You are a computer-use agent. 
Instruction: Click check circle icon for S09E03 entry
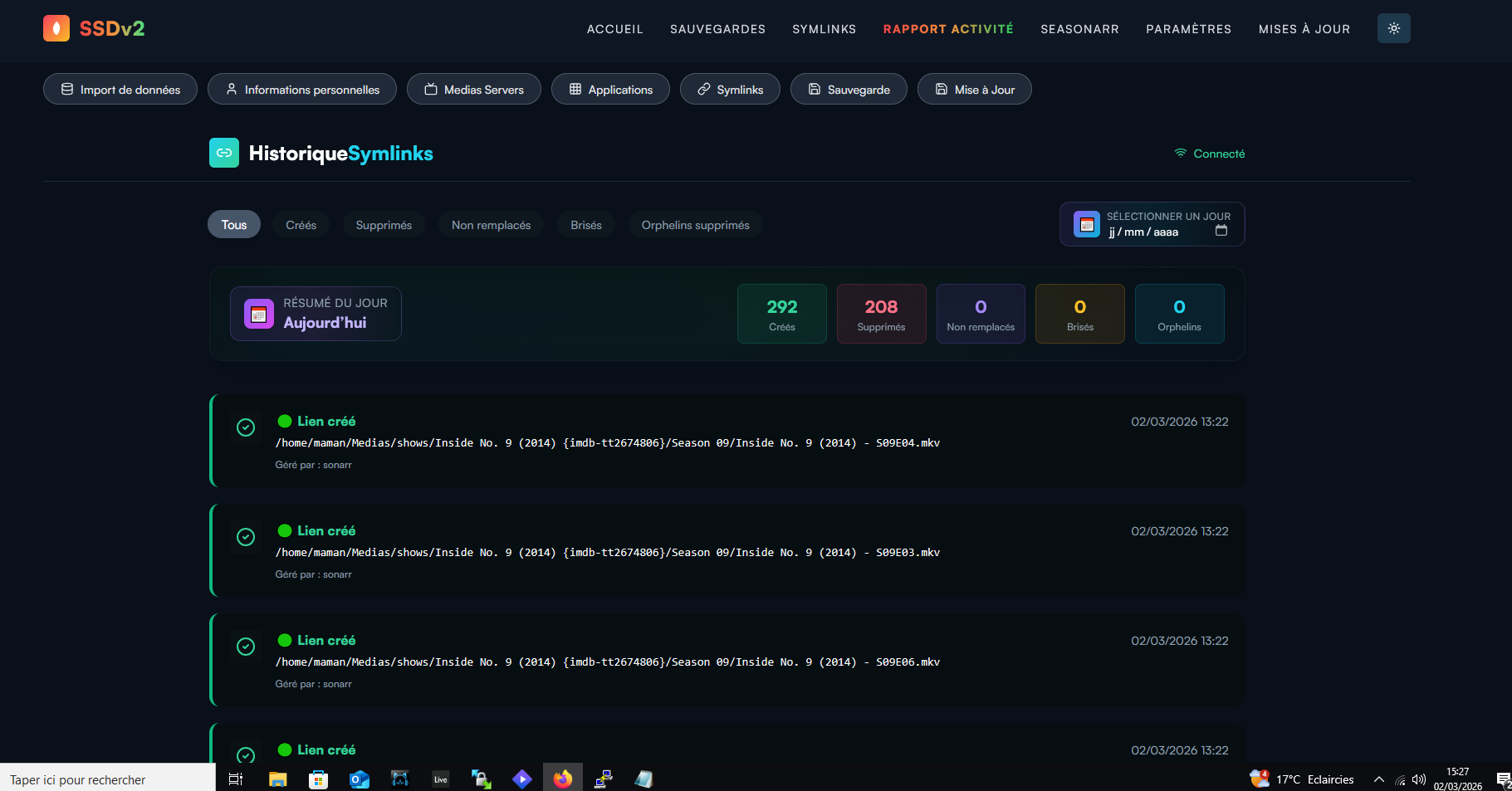pyautogui.click(x=246, y=537)
